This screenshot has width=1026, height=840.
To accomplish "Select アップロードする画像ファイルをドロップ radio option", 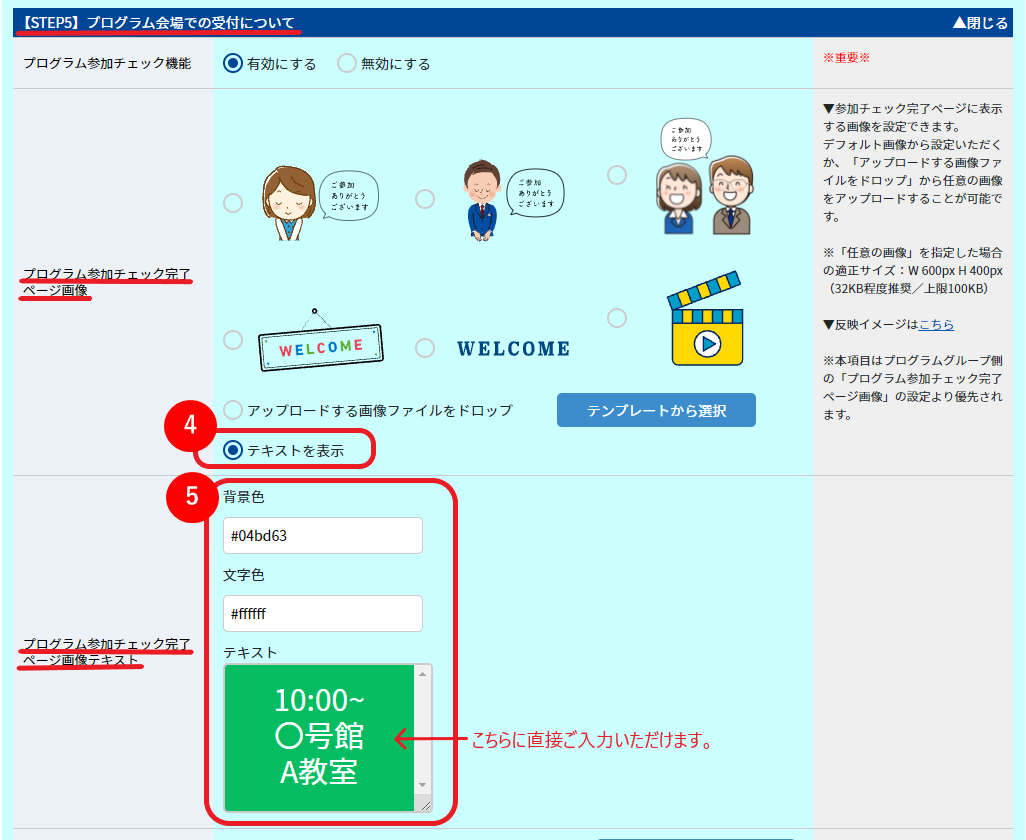I will pos(233,410).
